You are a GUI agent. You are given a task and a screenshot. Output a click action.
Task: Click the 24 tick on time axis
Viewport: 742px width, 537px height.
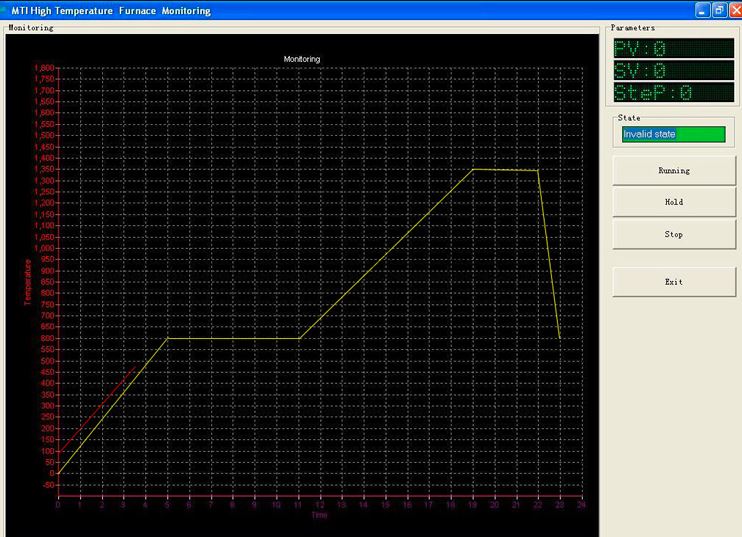click(x=581, y=506)
